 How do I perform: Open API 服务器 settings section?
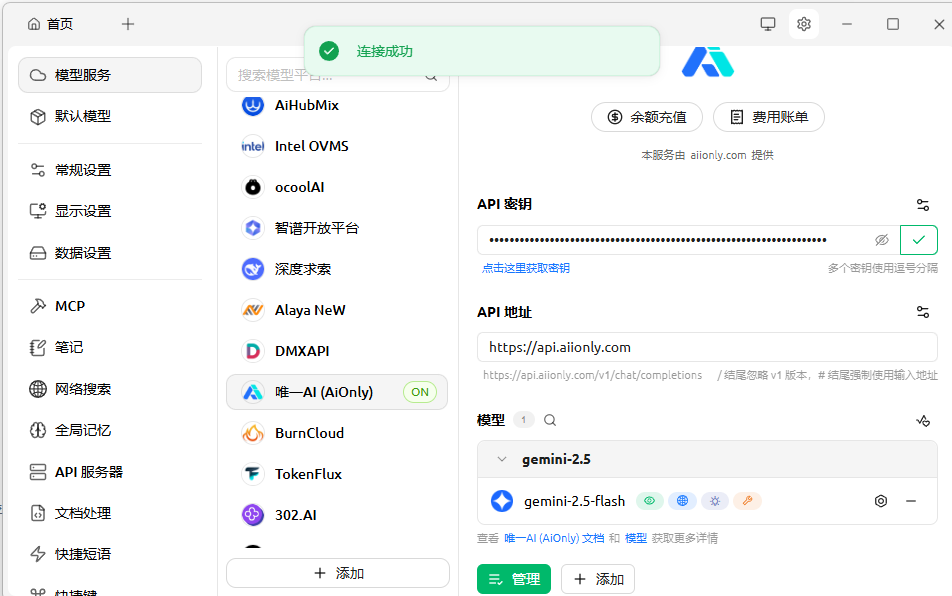(x=110, y=472)
